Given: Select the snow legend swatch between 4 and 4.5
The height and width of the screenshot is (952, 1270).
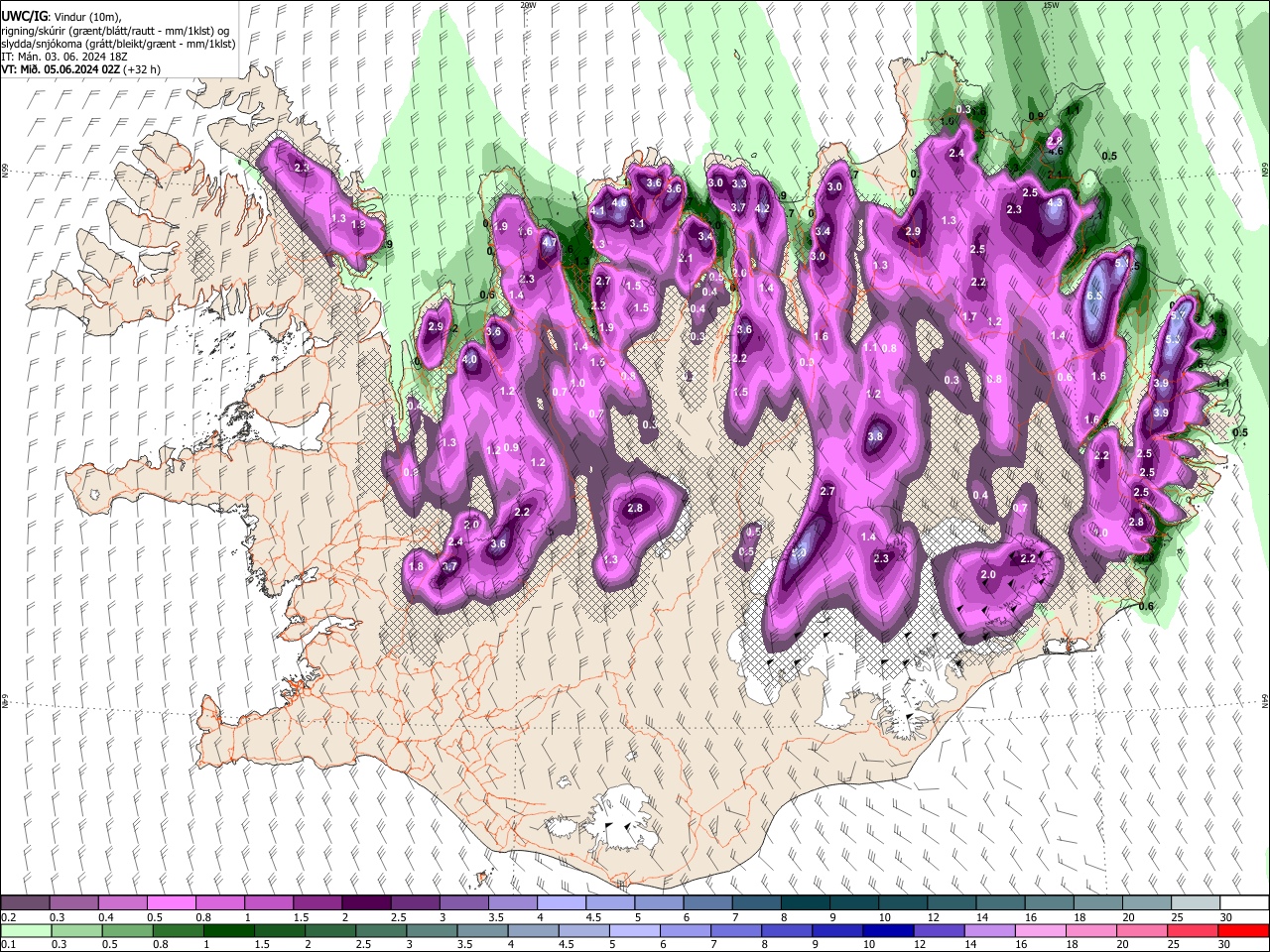Looking at the screenshot, I should (x=561, y=903).
